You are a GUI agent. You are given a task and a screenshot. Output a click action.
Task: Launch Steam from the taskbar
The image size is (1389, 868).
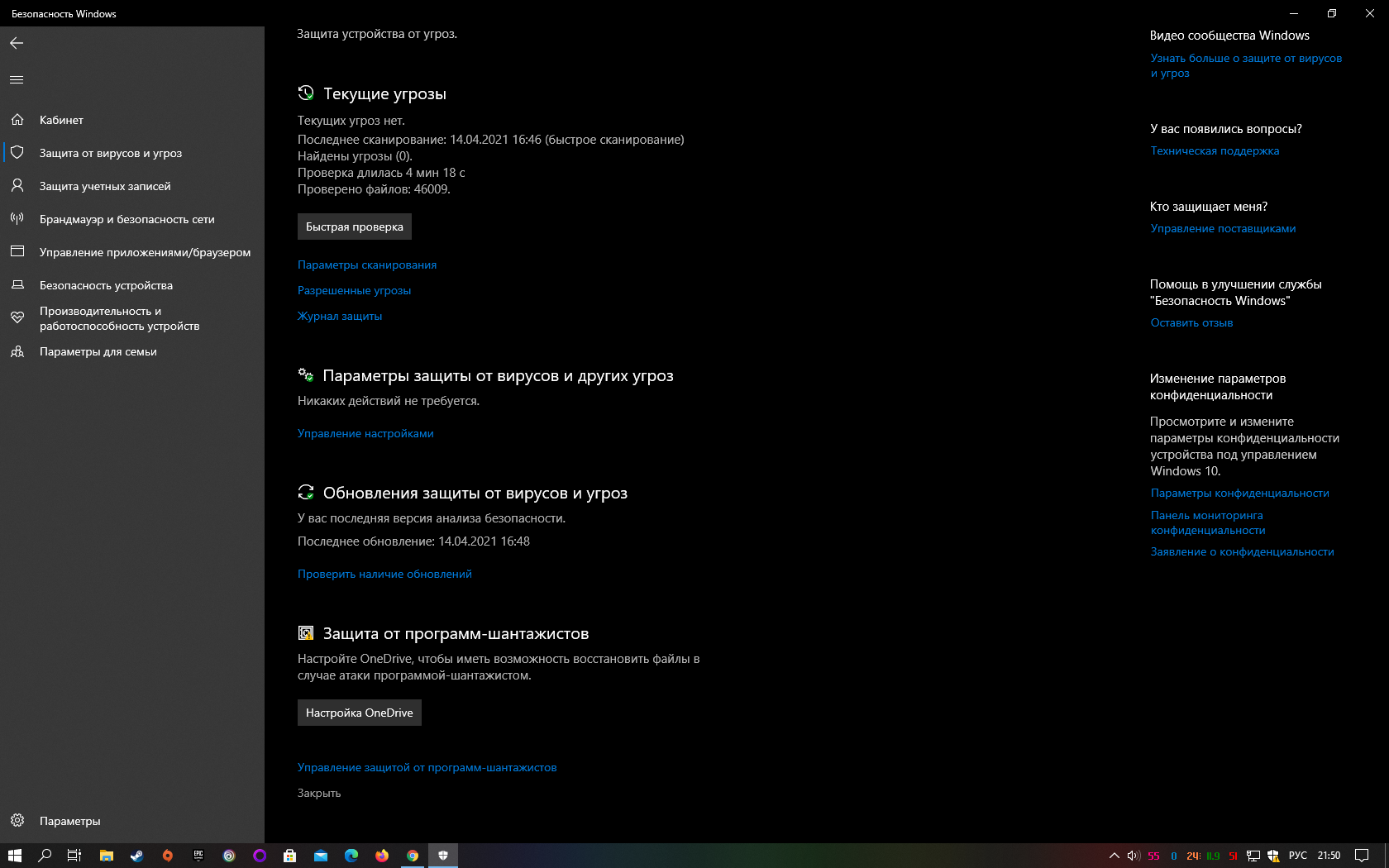click(x=136, y=856)
